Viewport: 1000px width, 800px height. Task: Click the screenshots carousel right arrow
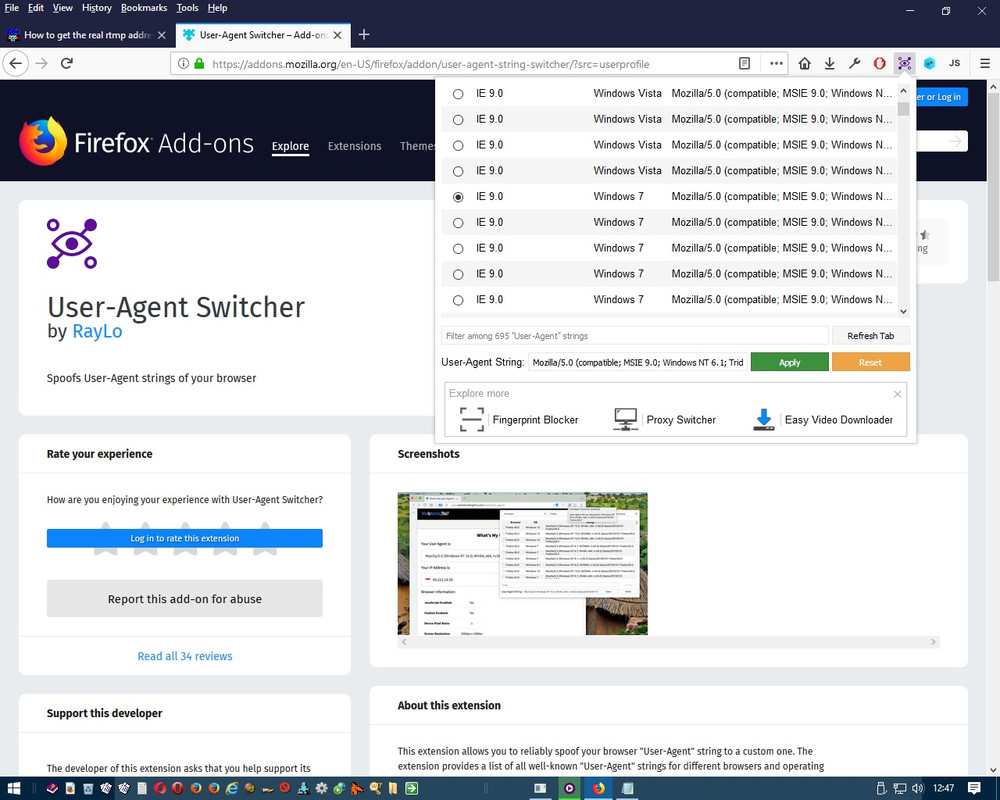[933, 642]
